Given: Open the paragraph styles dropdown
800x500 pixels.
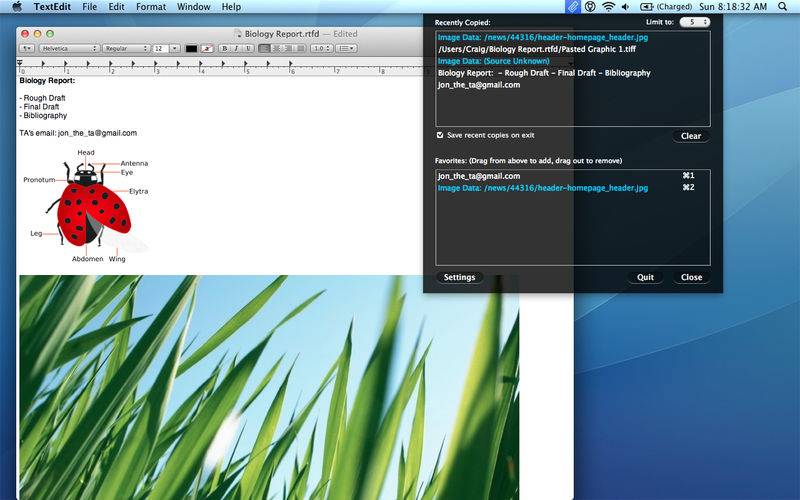Looking at the screenshot, I should (27, 48).
